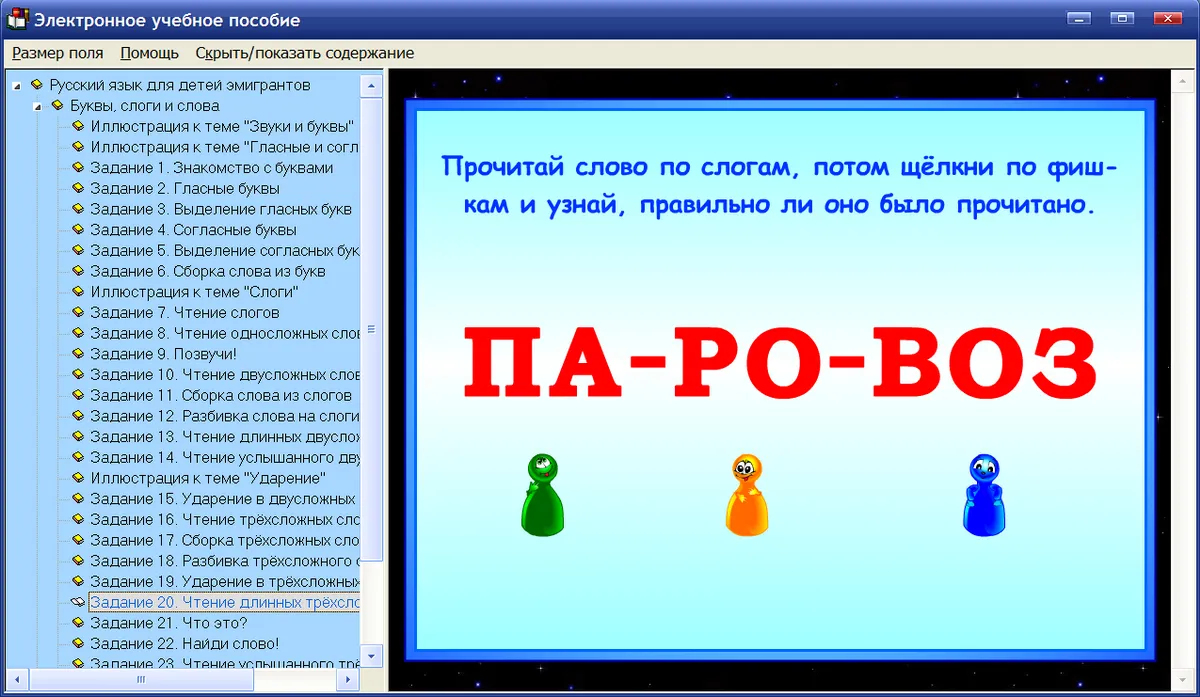Click page icon of Иллюстрация к теме "Ударение"

pos(78,478)
